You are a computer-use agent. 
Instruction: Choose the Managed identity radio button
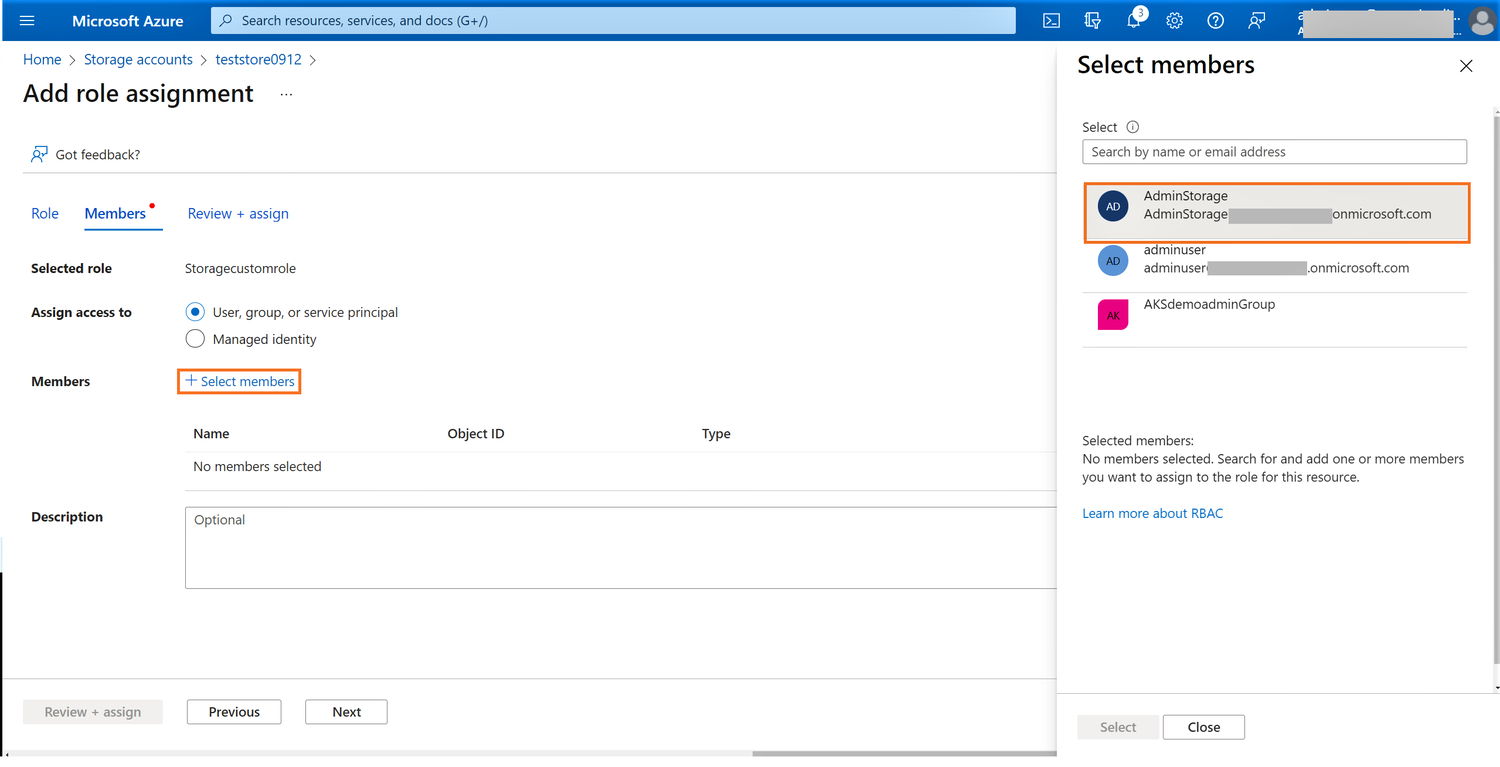[x=195, y=339]
